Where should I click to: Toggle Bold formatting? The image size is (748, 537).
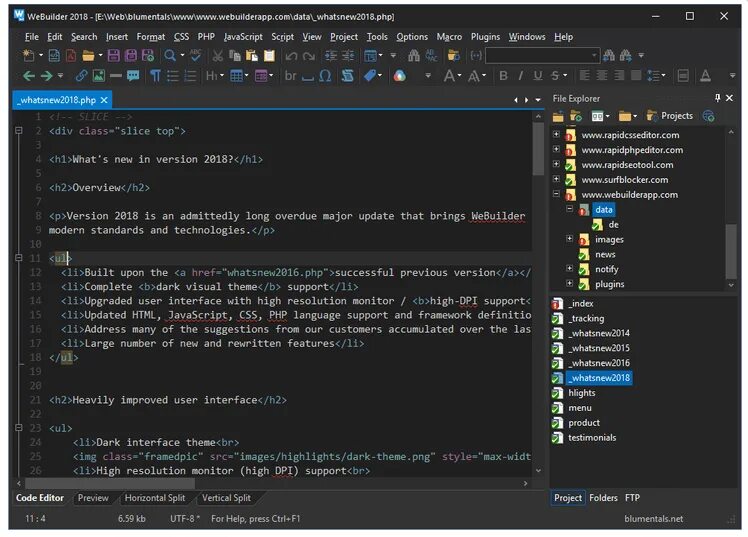point(503,76)
